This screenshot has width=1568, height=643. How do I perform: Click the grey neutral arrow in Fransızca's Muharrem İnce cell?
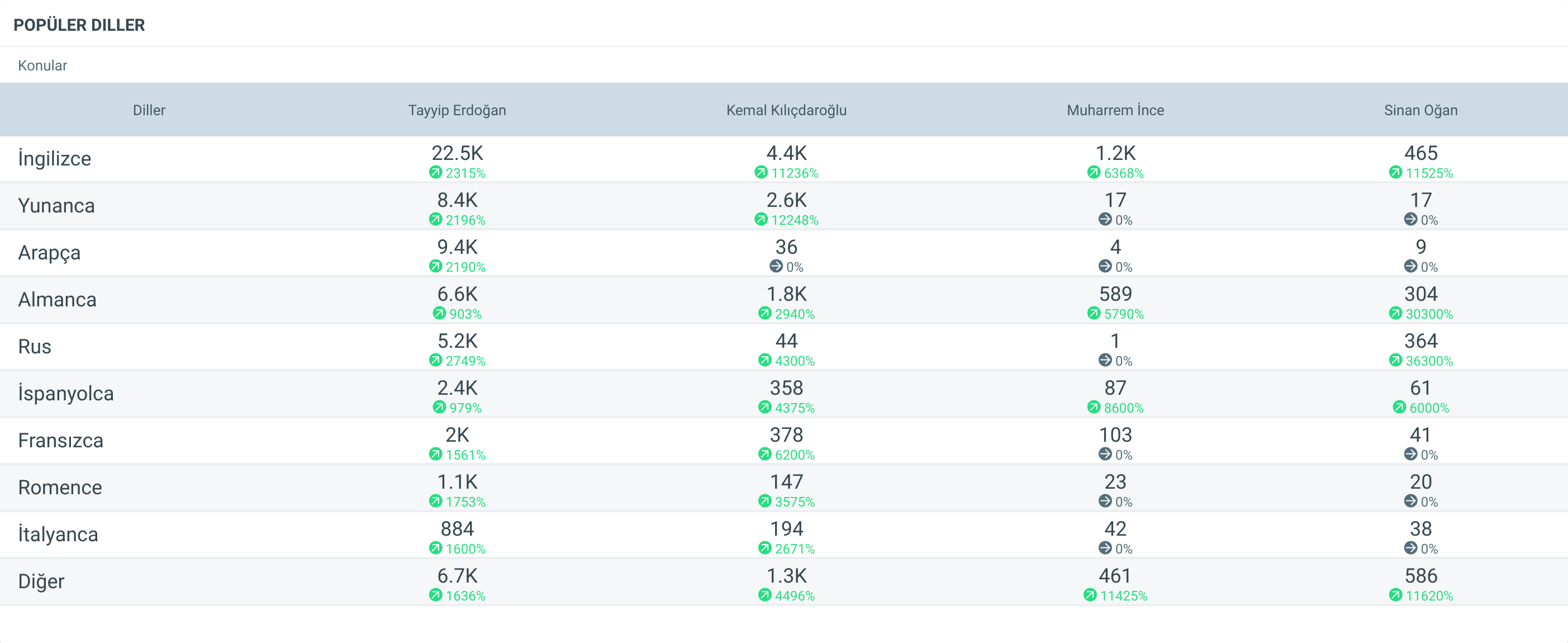(1105, 453)
